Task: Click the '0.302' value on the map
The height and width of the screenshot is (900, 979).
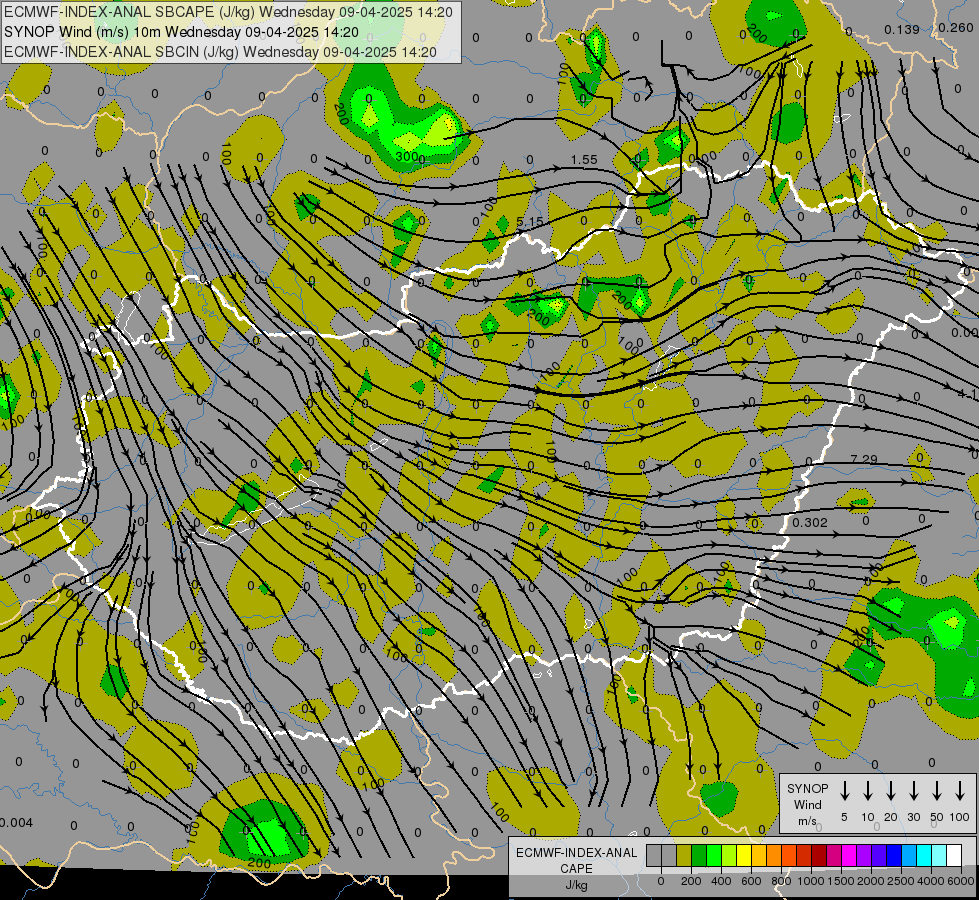Action: click(810, 522)
